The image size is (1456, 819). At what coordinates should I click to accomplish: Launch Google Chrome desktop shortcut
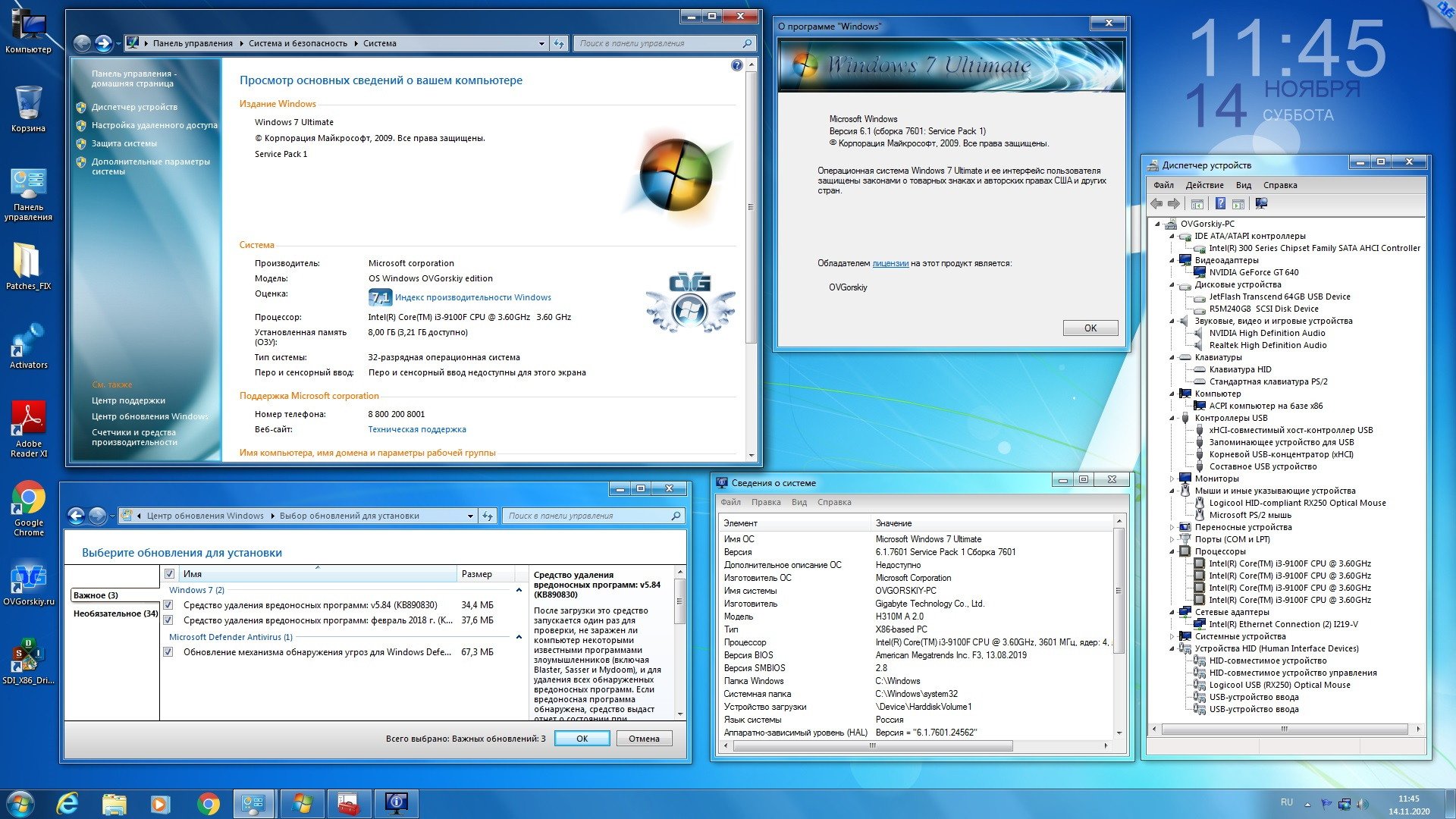[29, 508]
